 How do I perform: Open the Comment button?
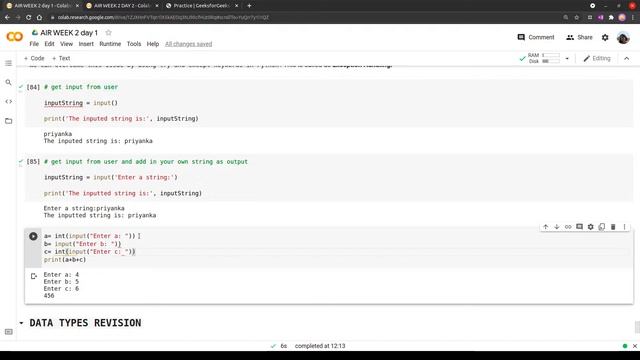[x=536, y=37]
